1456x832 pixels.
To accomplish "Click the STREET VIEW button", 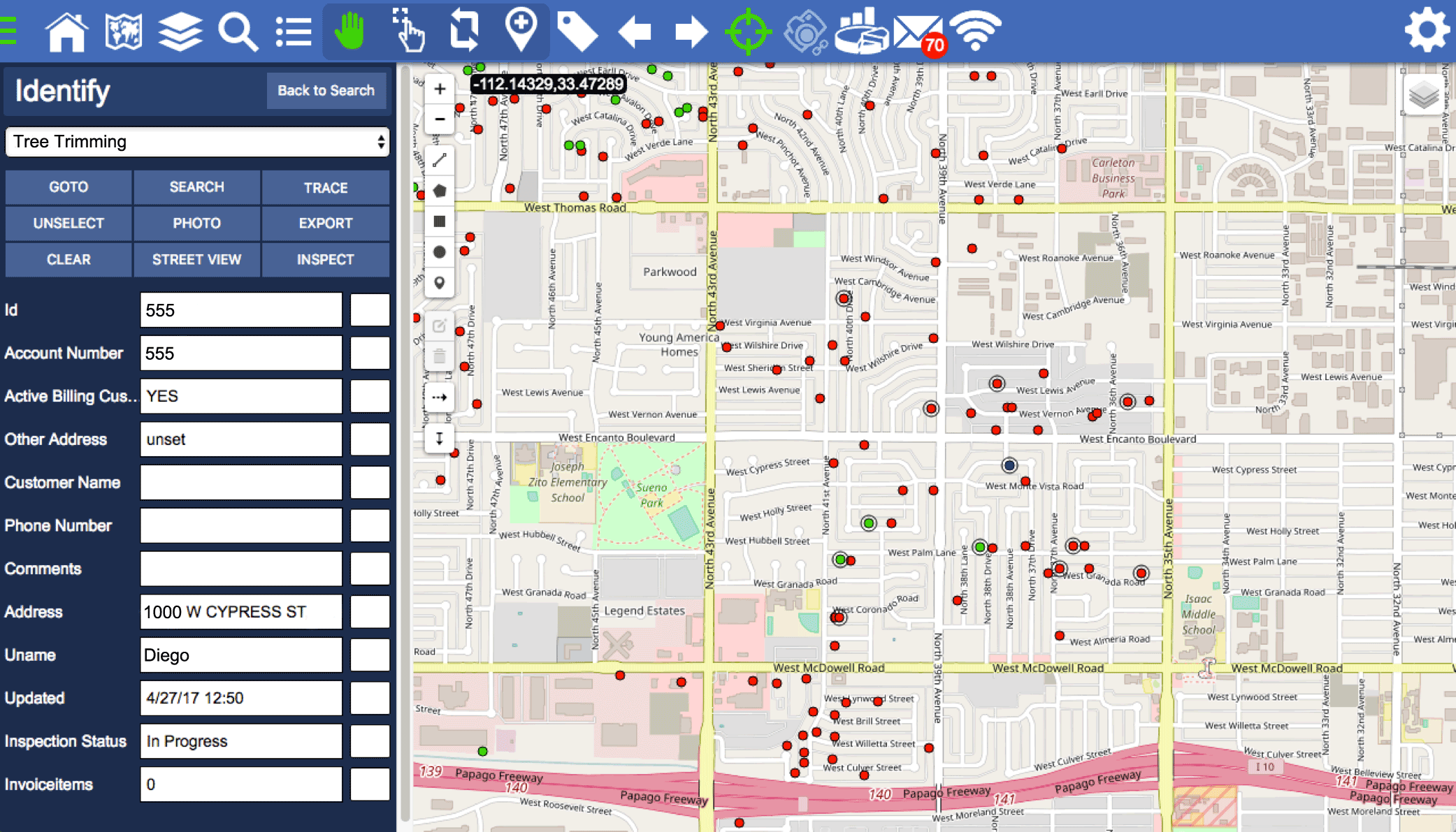I will click(x=197, y=260).
